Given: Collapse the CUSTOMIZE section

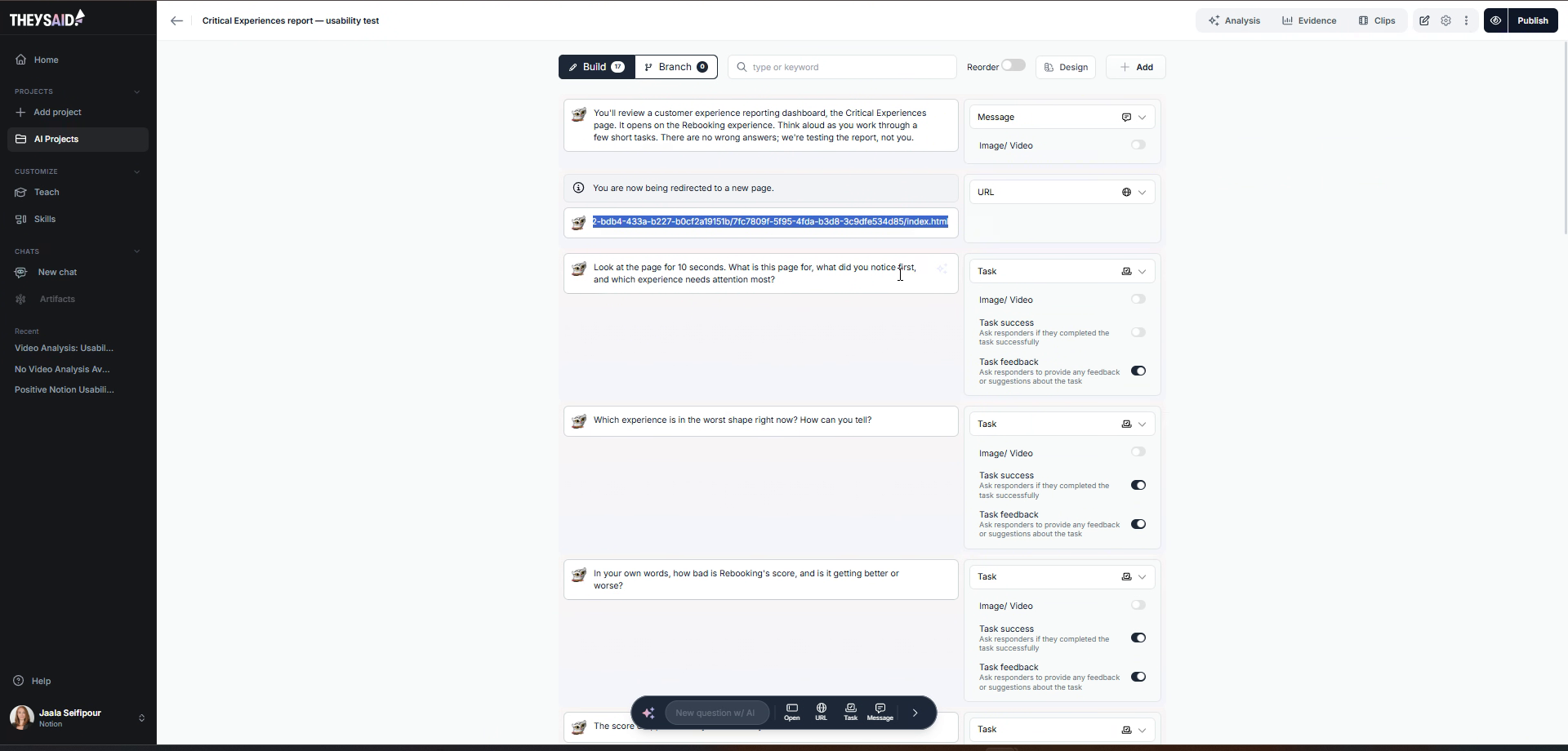Looking at the screenshot, I should click(x=136, y=171).
